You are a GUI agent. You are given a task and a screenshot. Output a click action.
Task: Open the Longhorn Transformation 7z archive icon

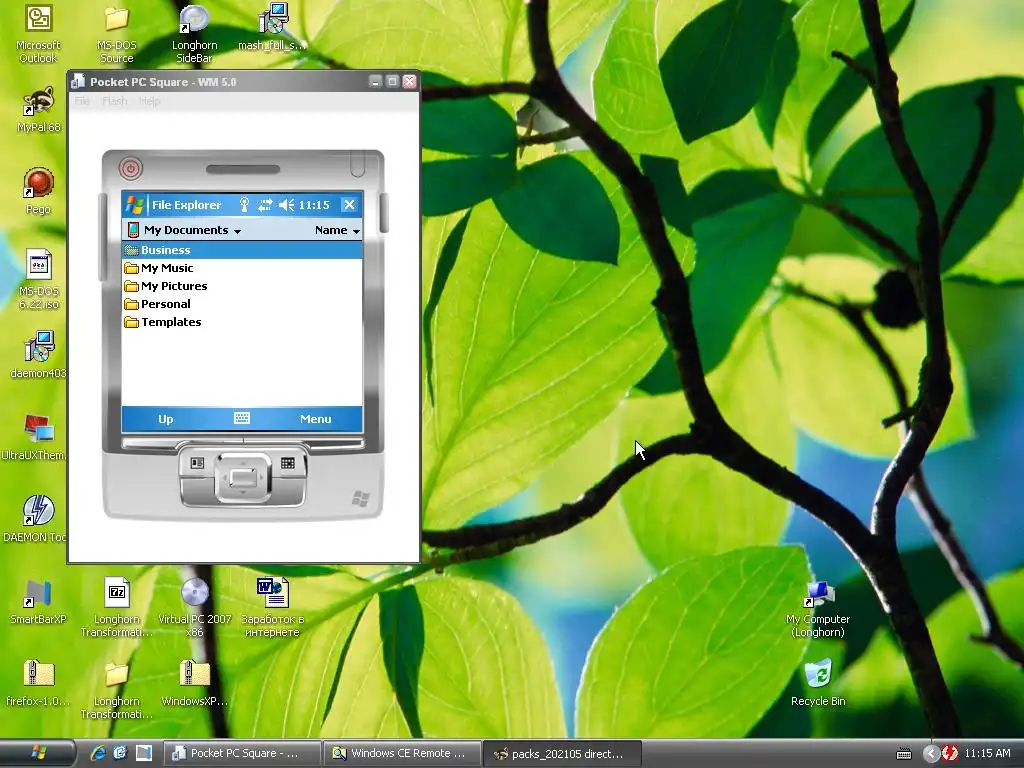tap(116, 607)
